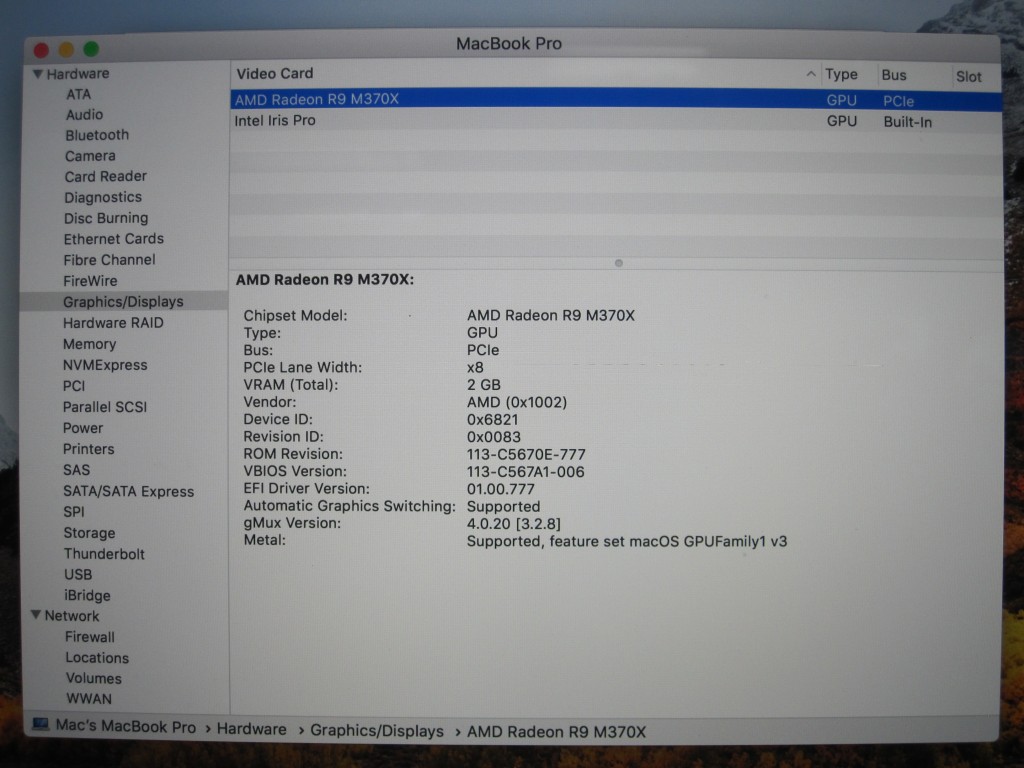The width and height of the screenshot is (1024, 768).
Task: Collapse the Hardware section disclosure triangle
Action: (x=38, y=74)
